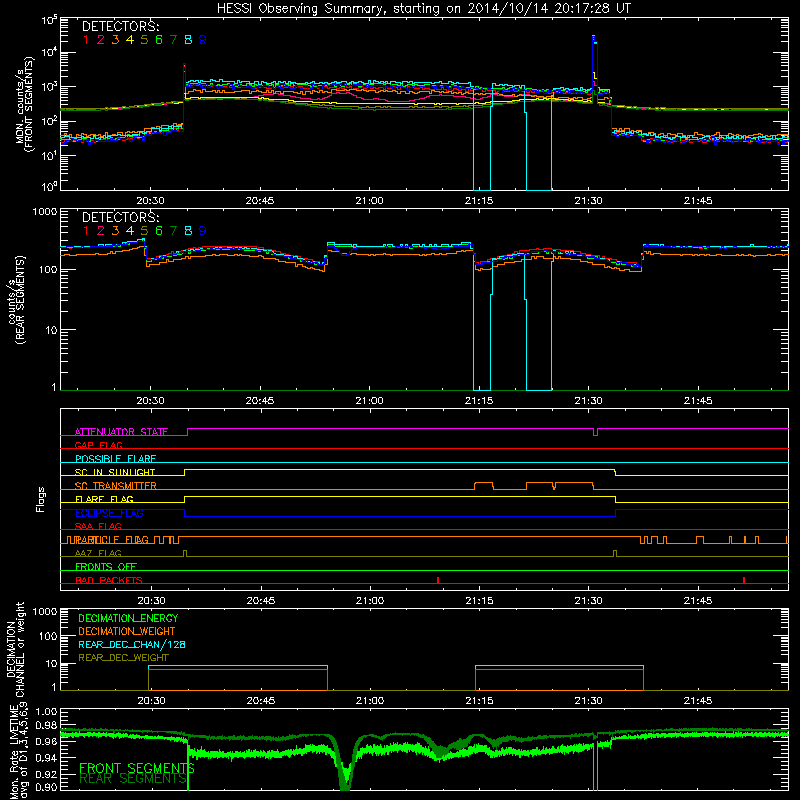Image resolution: width=800 pixels, height=800 pixels.
Task: Click the DECIMATION CHANNEL or weight axis title
Action: point(16,649)
